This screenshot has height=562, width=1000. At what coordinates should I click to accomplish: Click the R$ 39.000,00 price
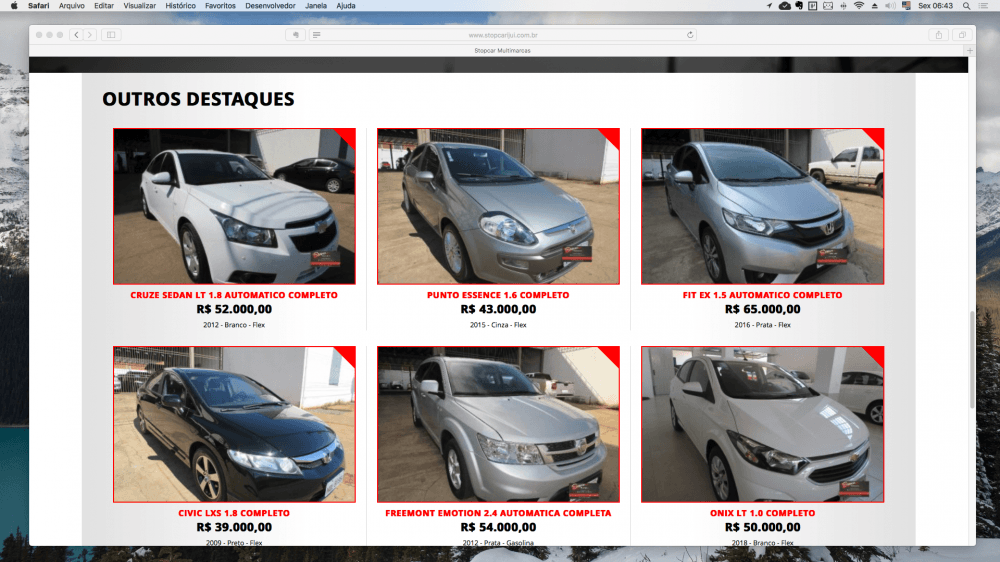(x=234, y=528)
